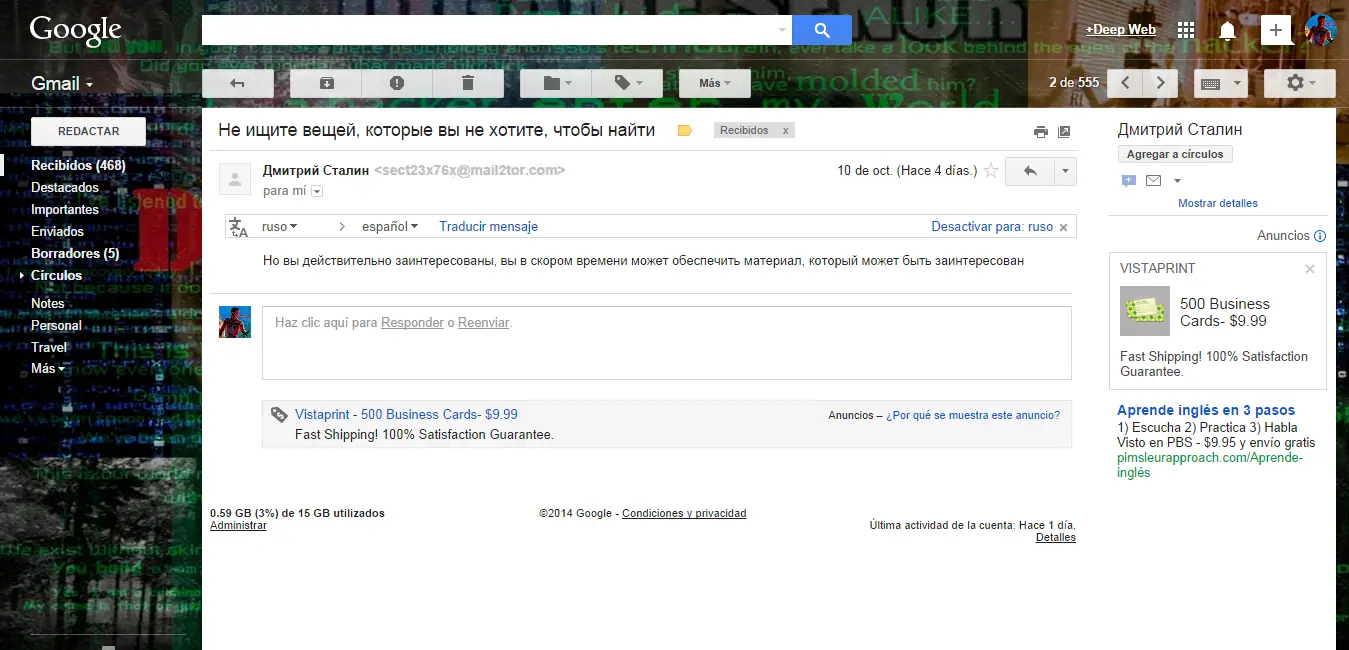Click in the reply text box

[667, 343]
